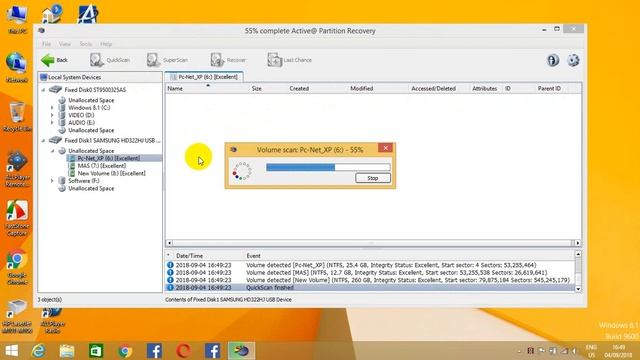Open the Network desktop icon

(x=17, y=68)
